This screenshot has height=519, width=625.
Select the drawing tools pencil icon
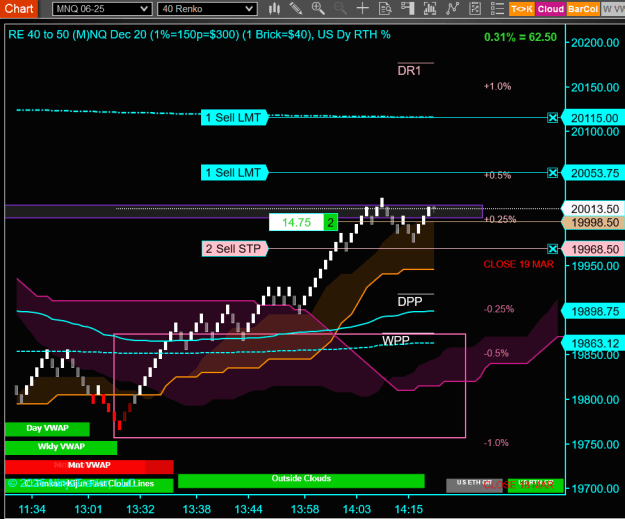coord(295,8)
